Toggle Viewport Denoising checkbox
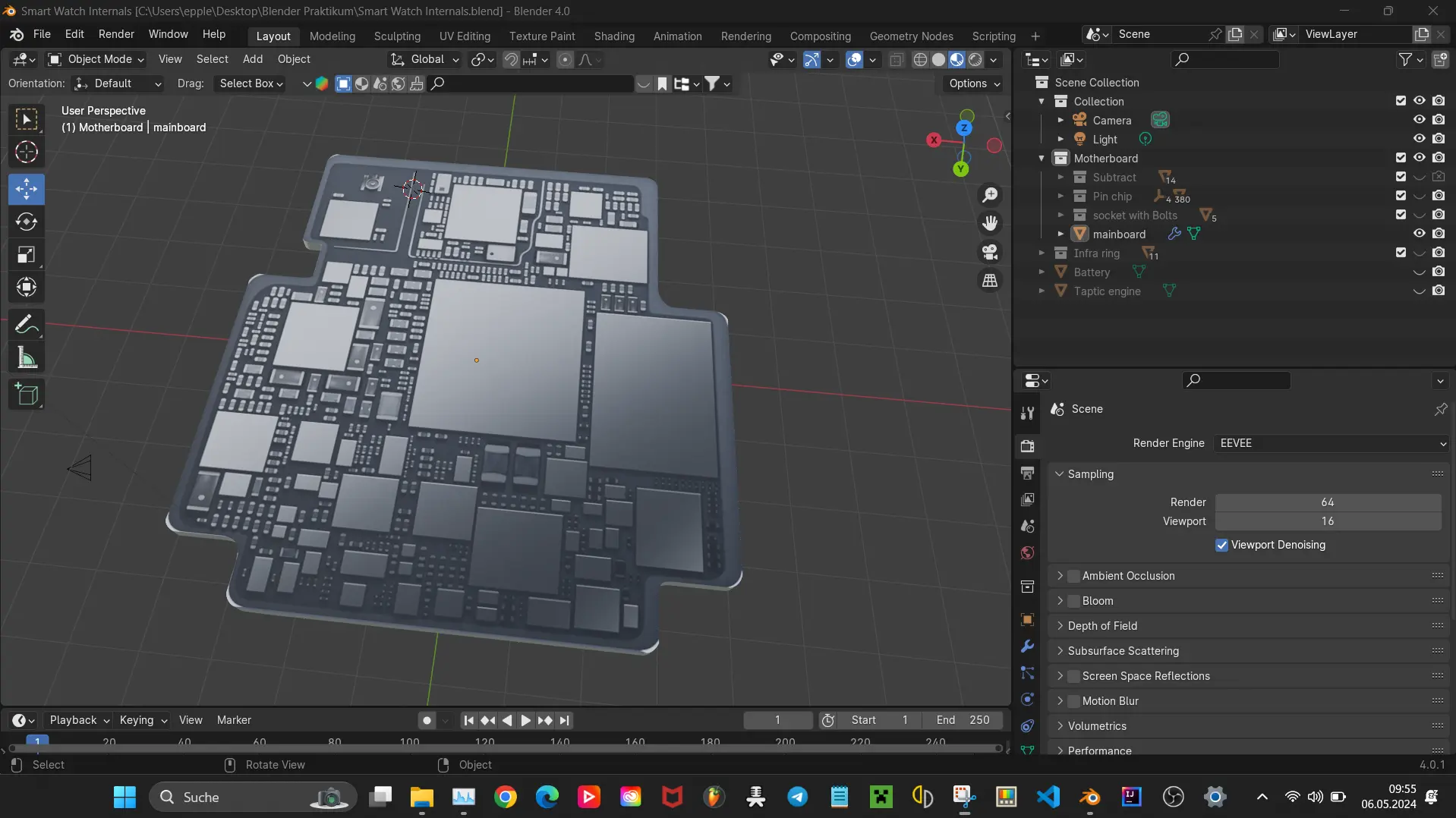Image resolution: width=1456 pixels, height=818 pixels. pyautogui.click(x=1221, y=545)
